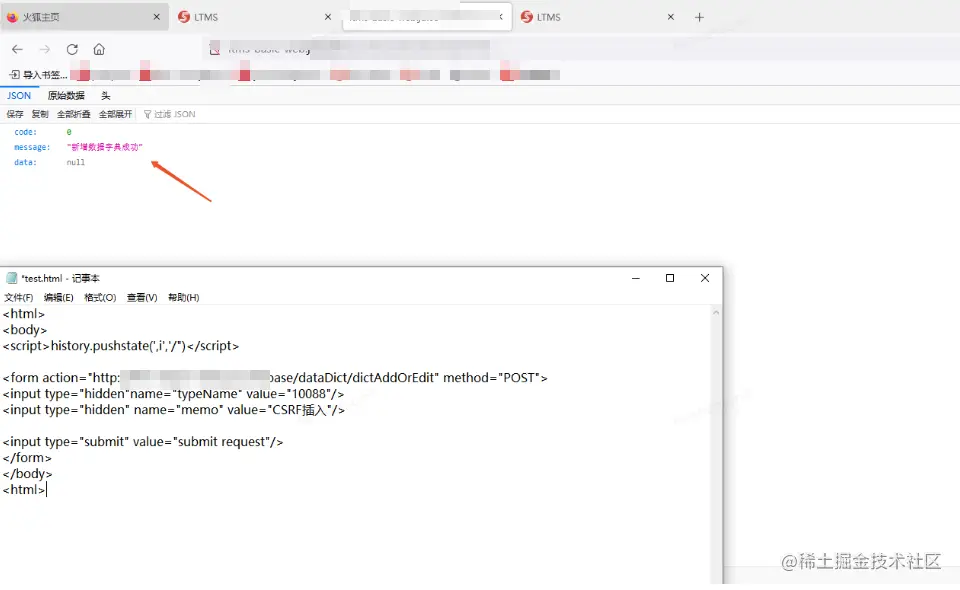Open 文件(F) menu in Notepad
The width and height of the screenshot is (960, 590).
click(x=19, y=297)
